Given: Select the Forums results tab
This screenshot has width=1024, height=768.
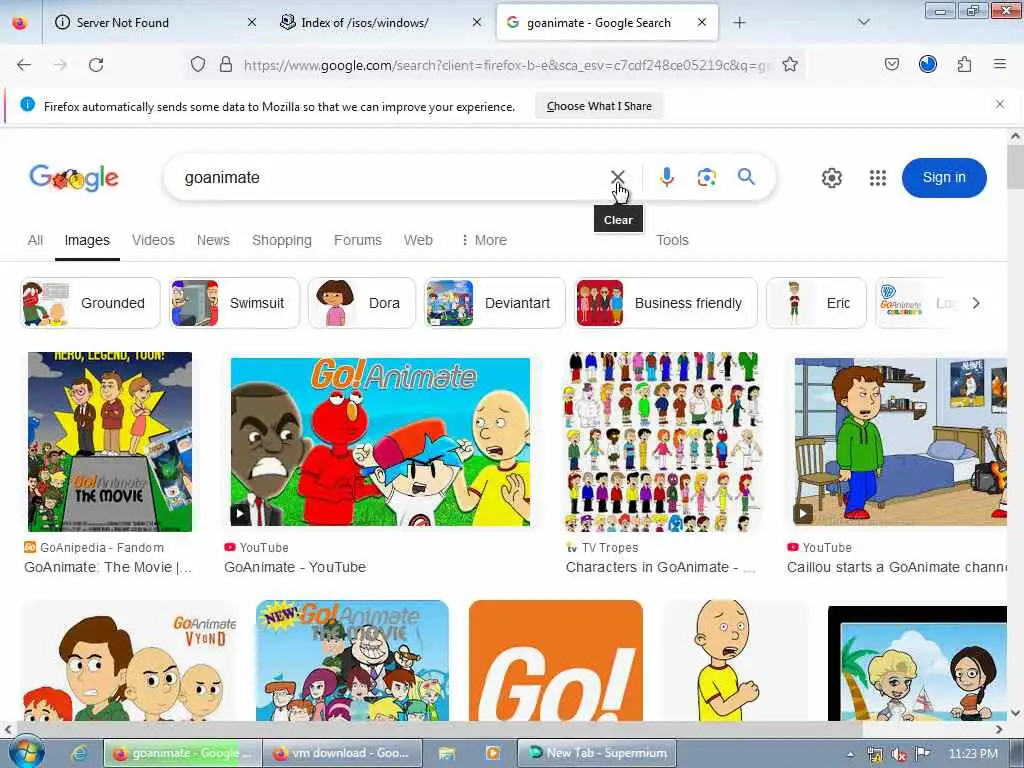Looking at the screenshot, I should [x=357, y=240].
